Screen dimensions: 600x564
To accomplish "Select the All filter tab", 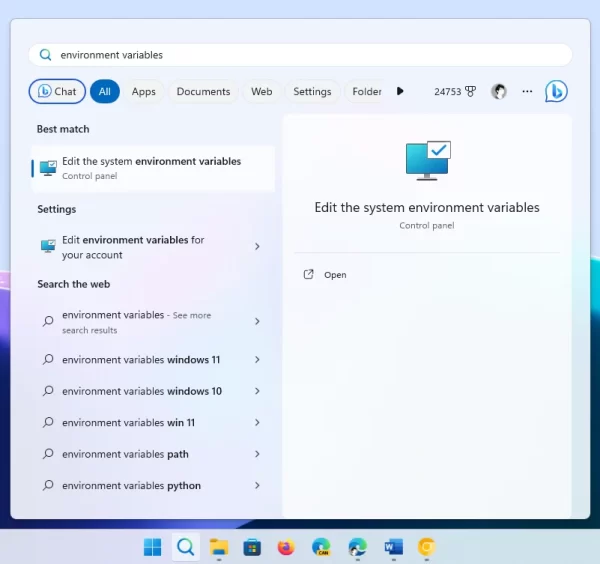I will coord(105,91).
